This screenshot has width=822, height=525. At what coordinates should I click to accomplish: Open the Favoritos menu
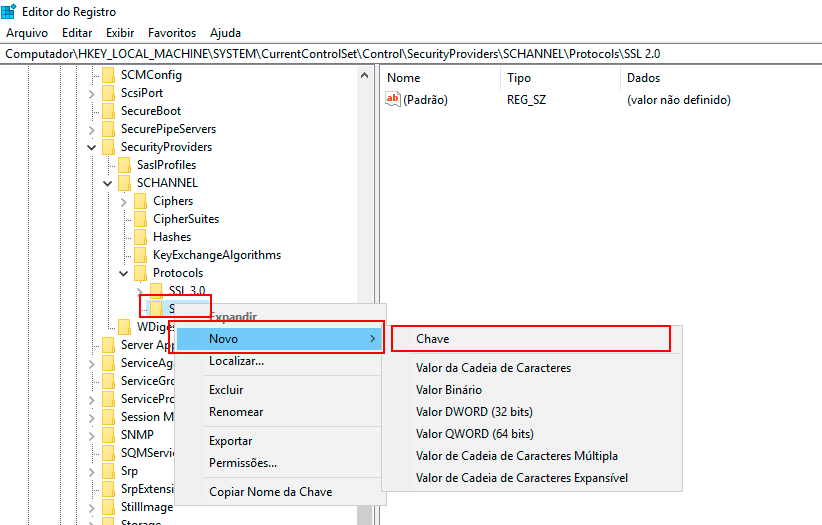pos(172,33)
